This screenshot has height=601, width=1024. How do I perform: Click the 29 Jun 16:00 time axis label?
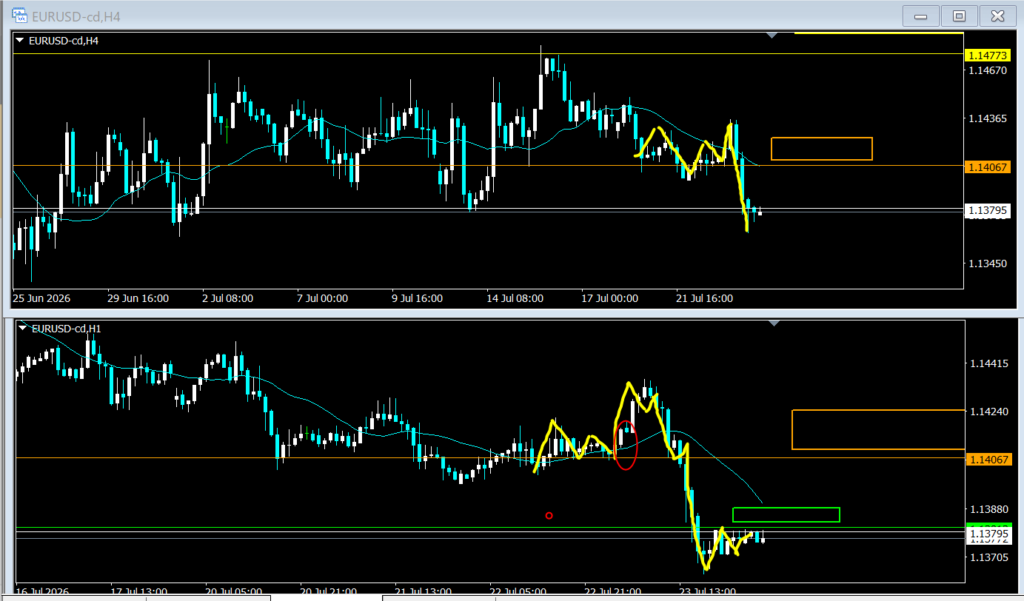click(138, 299)
